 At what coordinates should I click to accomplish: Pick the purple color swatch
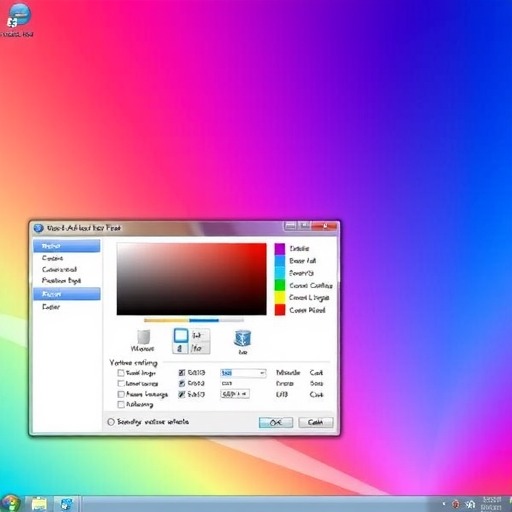coord(280,249)
